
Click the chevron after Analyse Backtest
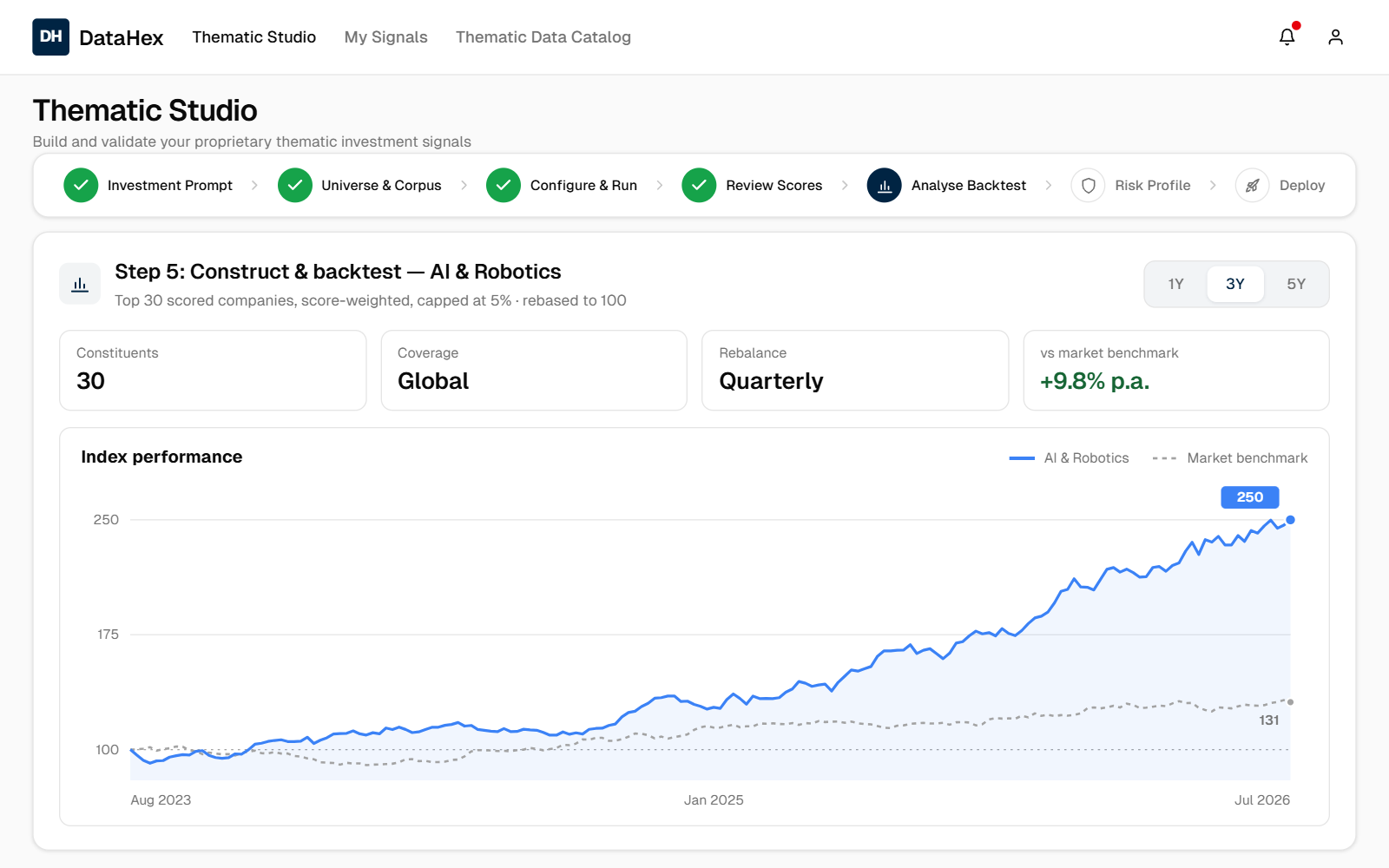(x=1049, y=185)
